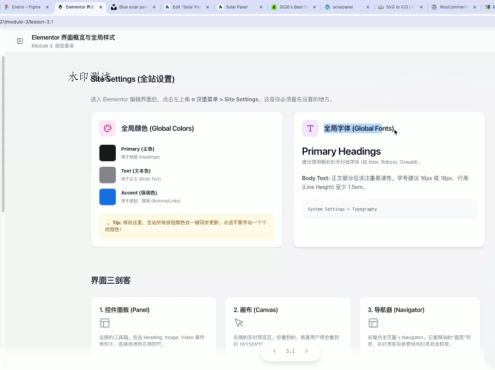Close the Solar Panel tab
The height and width of the screenshot is (370, 495).
[261, 7]
